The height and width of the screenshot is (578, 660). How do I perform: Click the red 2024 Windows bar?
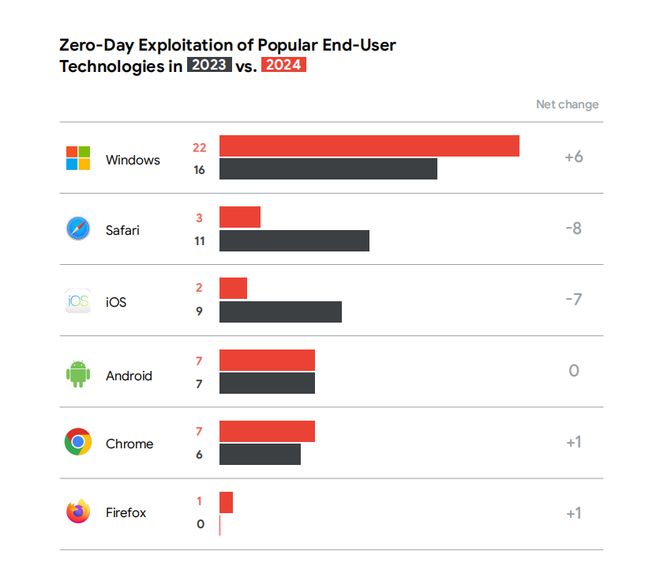[x=369, y=146]
